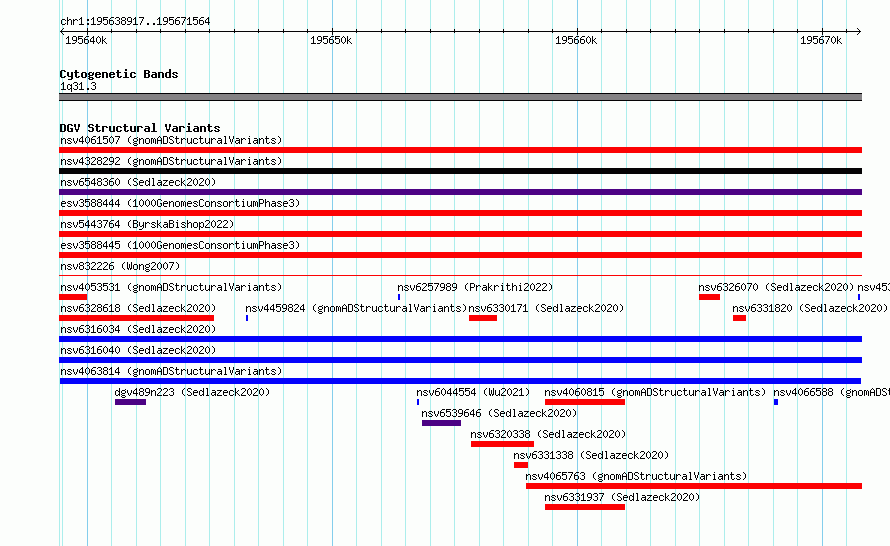This screenshot has width=890, height=546.
Task: Open nsv4063814 gnomAD variant label
Action: point(171,371)
